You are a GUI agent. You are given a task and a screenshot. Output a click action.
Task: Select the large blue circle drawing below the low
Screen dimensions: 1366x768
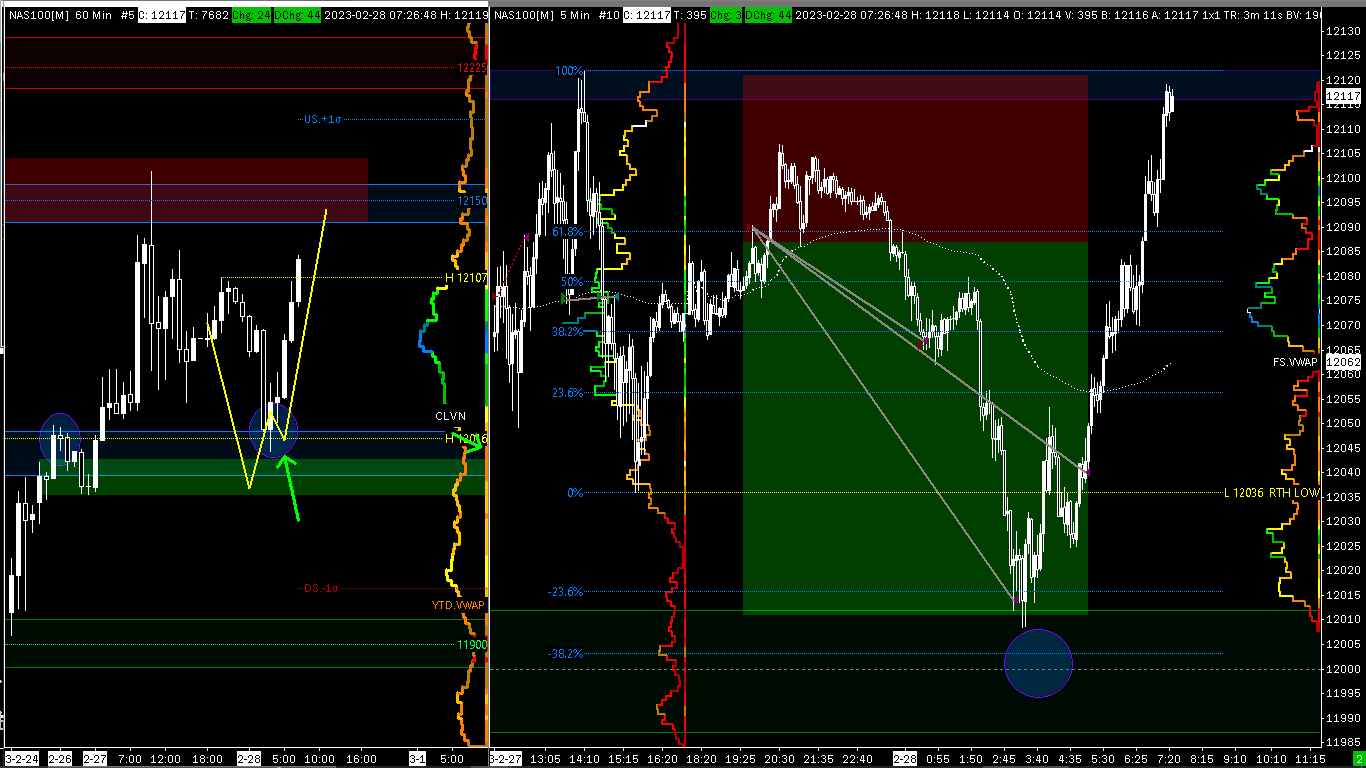[x=1038, y=663]
